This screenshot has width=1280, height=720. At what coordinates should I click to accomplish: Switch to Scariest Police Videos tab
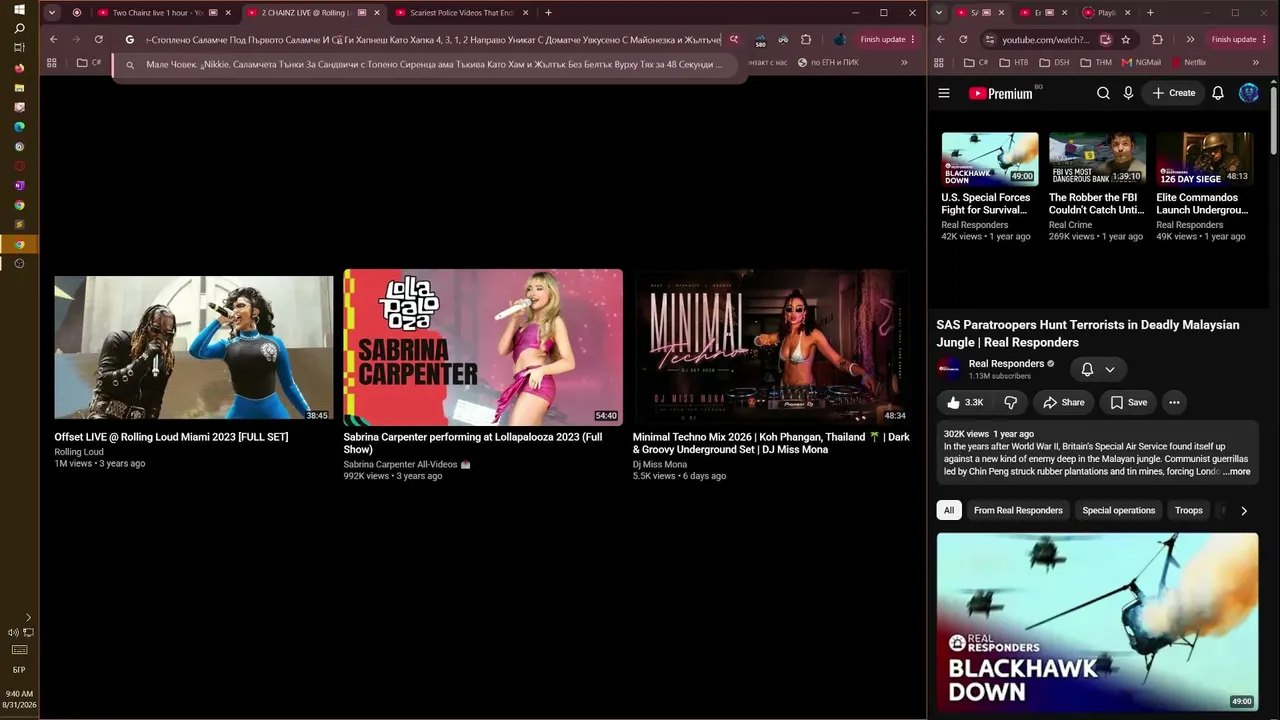461,13
